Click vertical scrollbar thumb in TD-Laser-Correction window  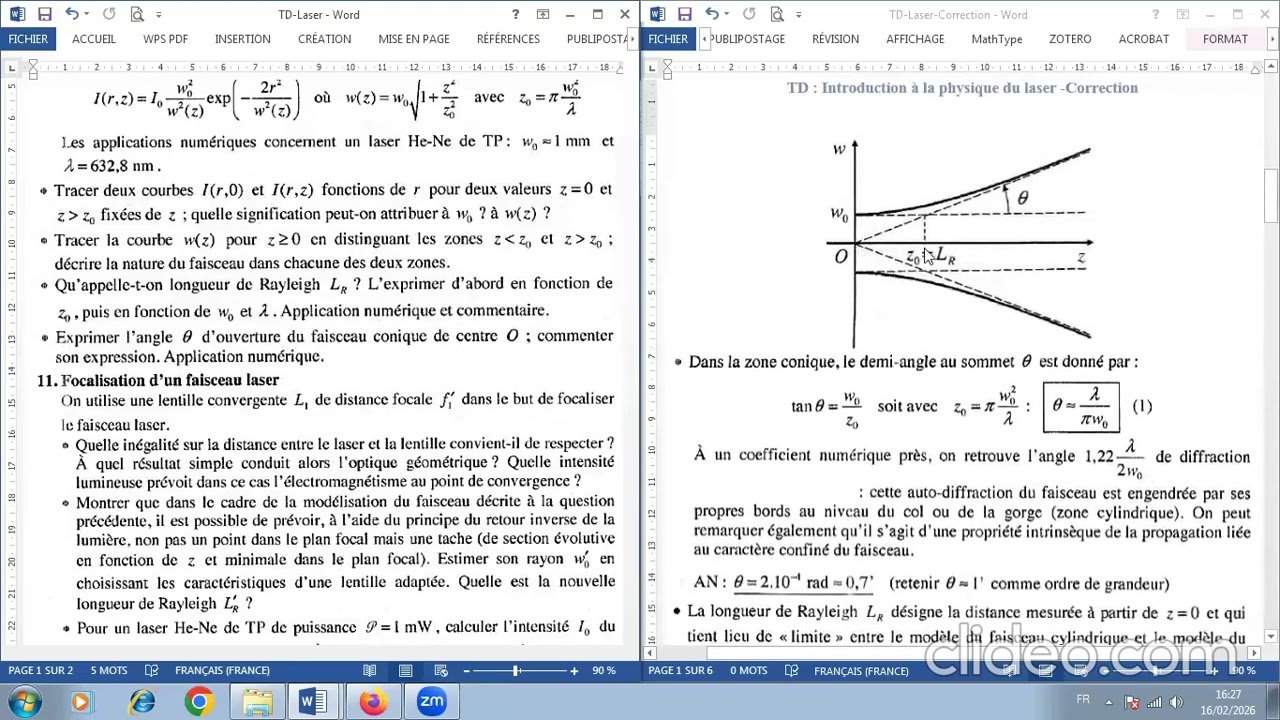[1271, 196]
